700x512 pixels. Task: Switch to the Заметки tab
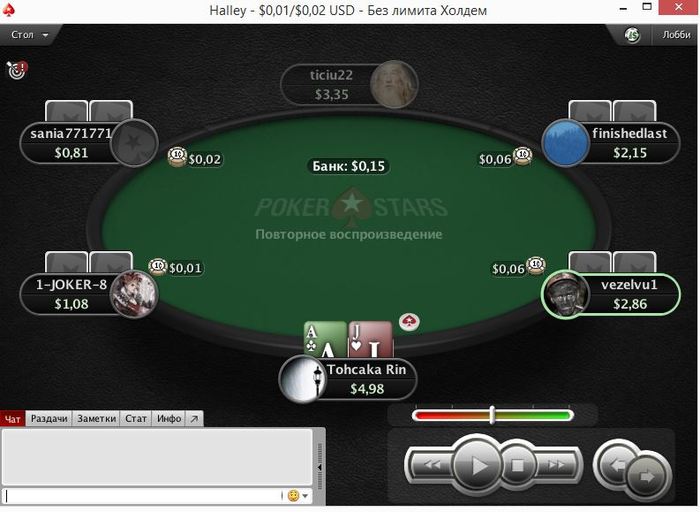(x=96, y=419)
